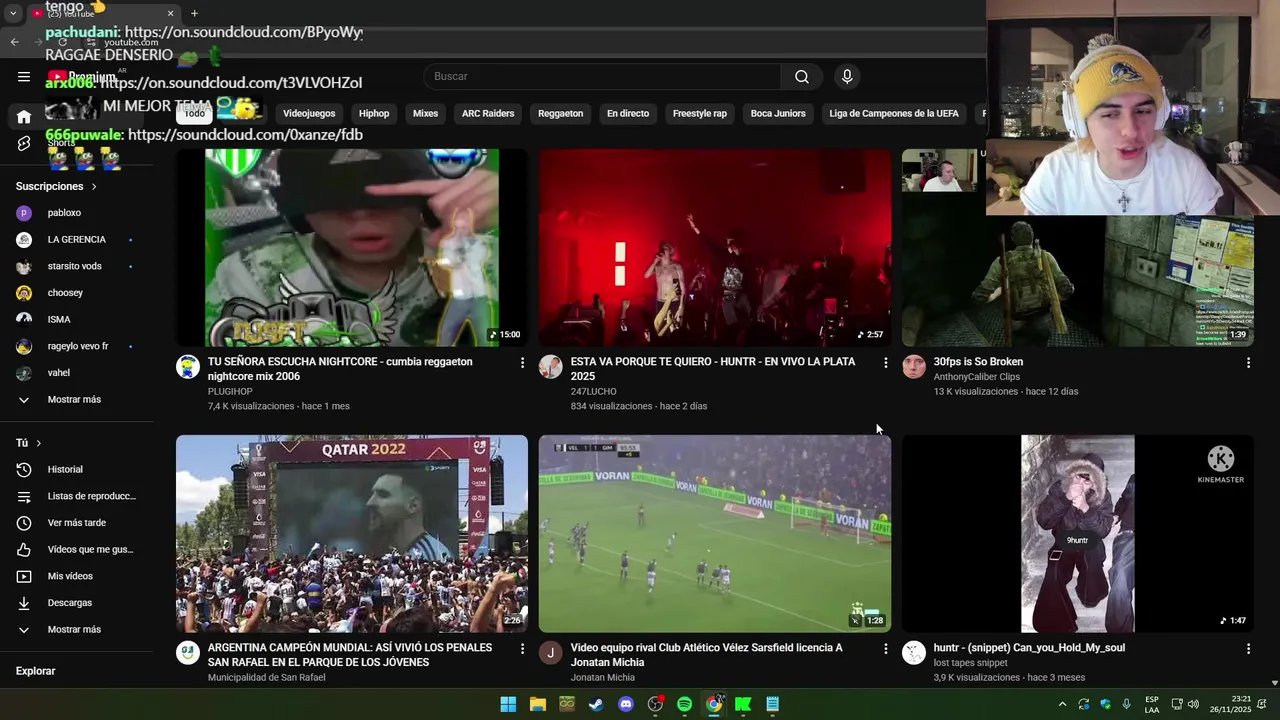Click the Explorar sidebar heading

[x=36, y=671]
